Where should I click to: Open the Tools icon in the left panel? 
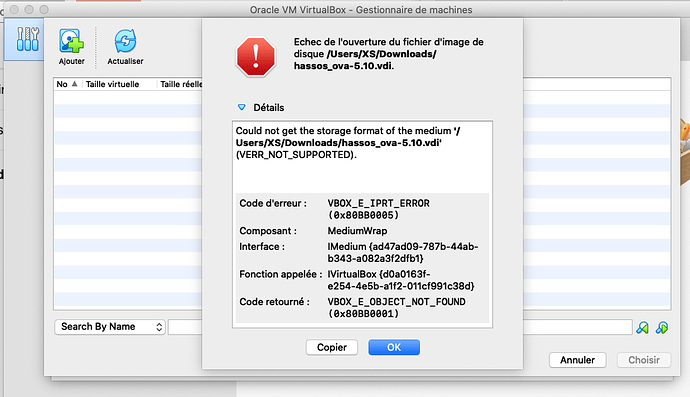tap(27, 39)
